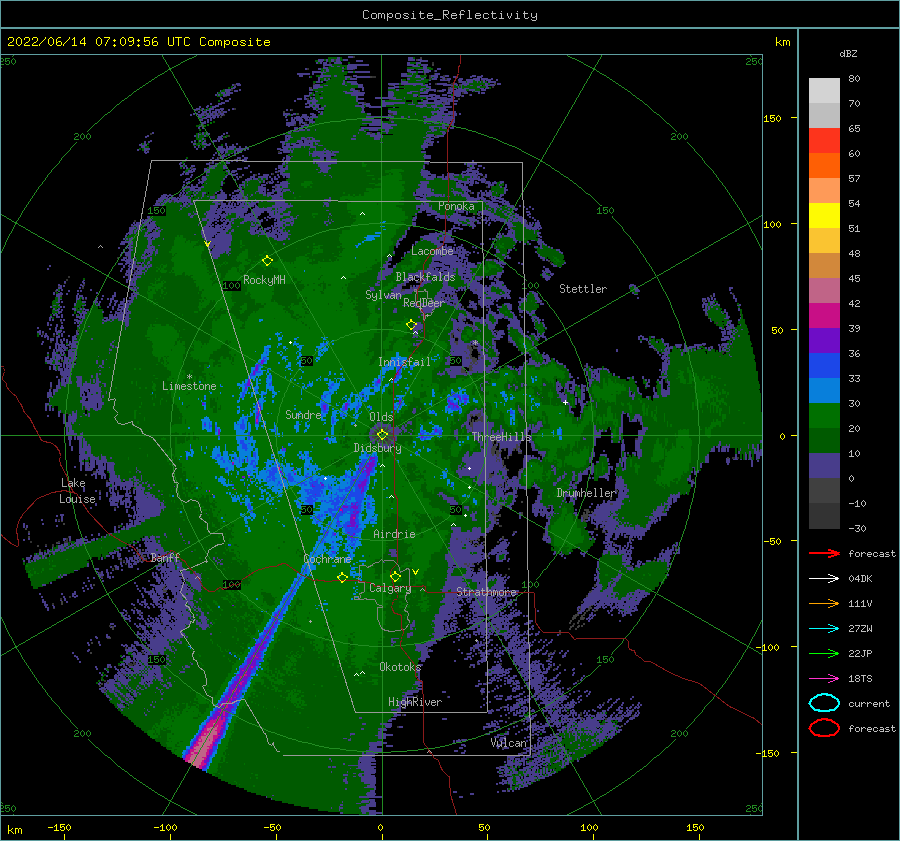
Task: Click the Sundre town label
Action: click(x=303, y=414)
